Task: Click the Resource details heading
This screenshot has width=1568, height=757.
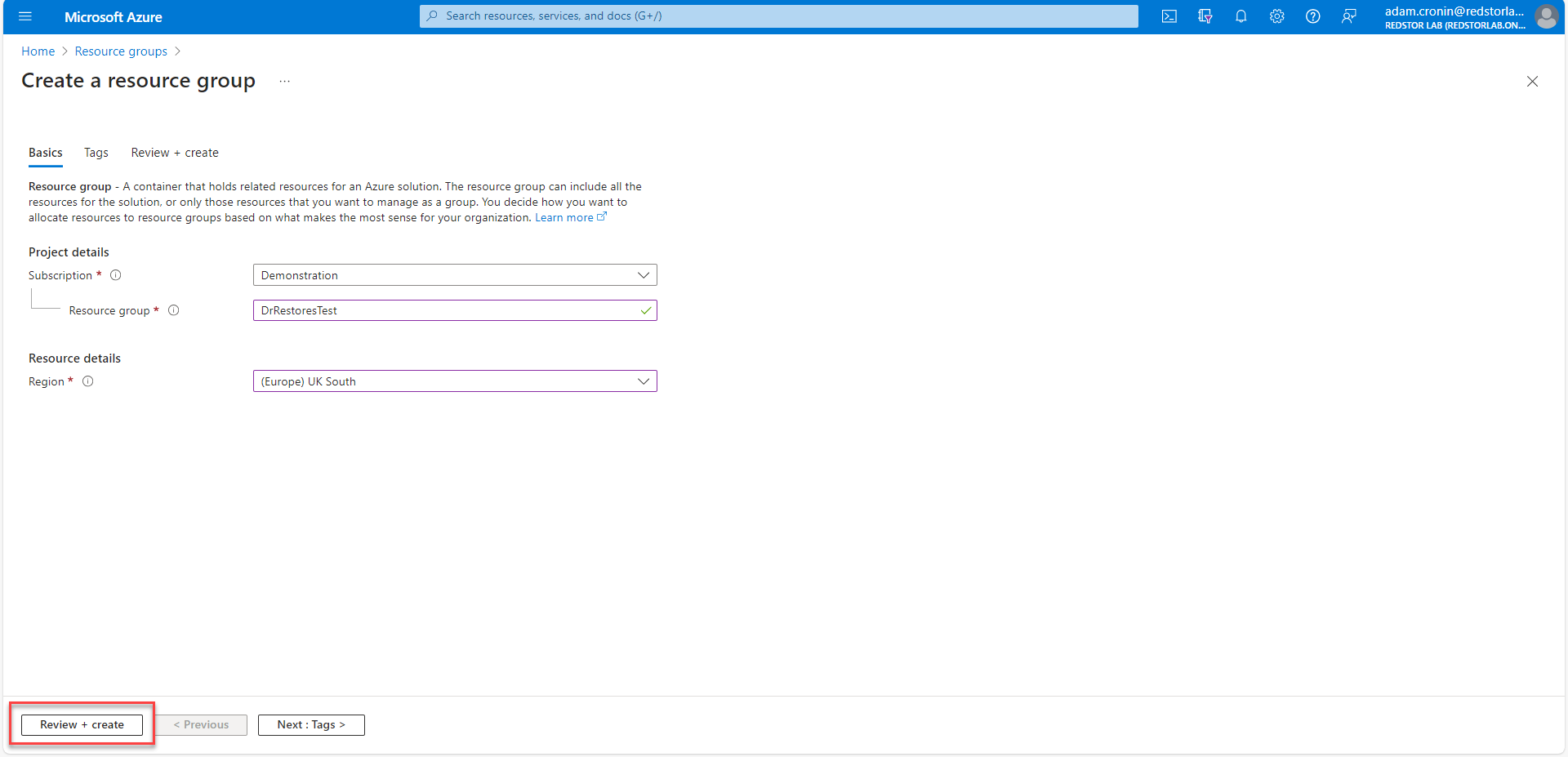Action: point(74,358)
